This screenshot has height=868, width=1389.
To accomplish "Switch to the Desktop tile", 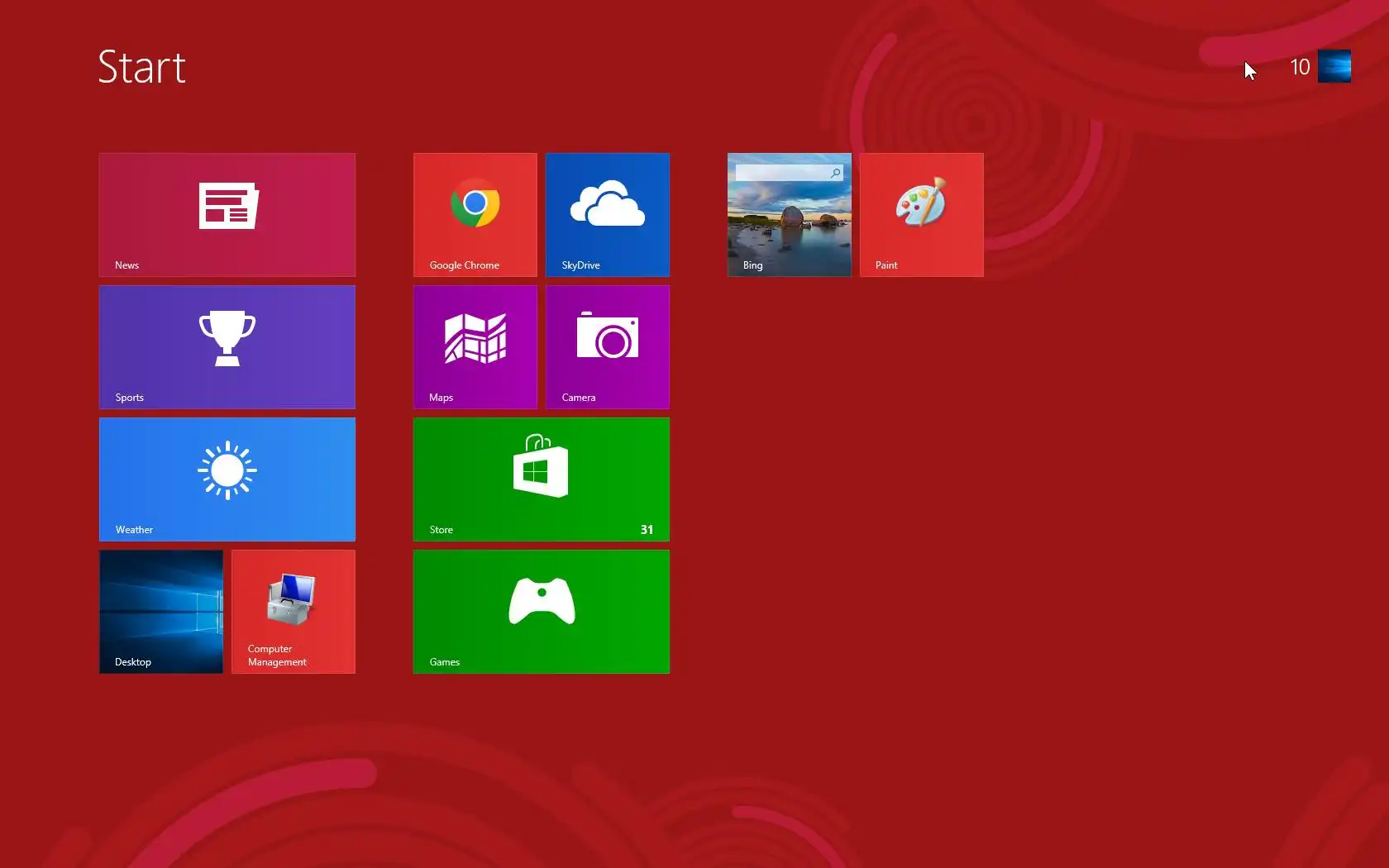I will coord(161,612).
